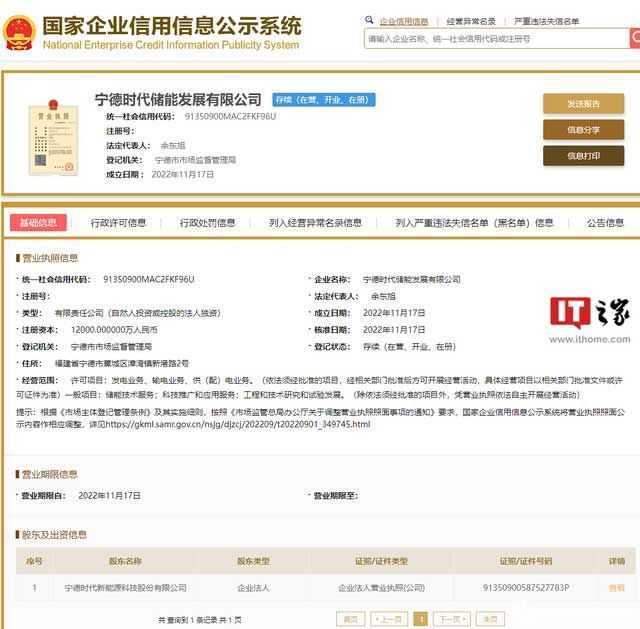Click the 发送报告 button
640x629 pixels.
[x=583, y=104]
